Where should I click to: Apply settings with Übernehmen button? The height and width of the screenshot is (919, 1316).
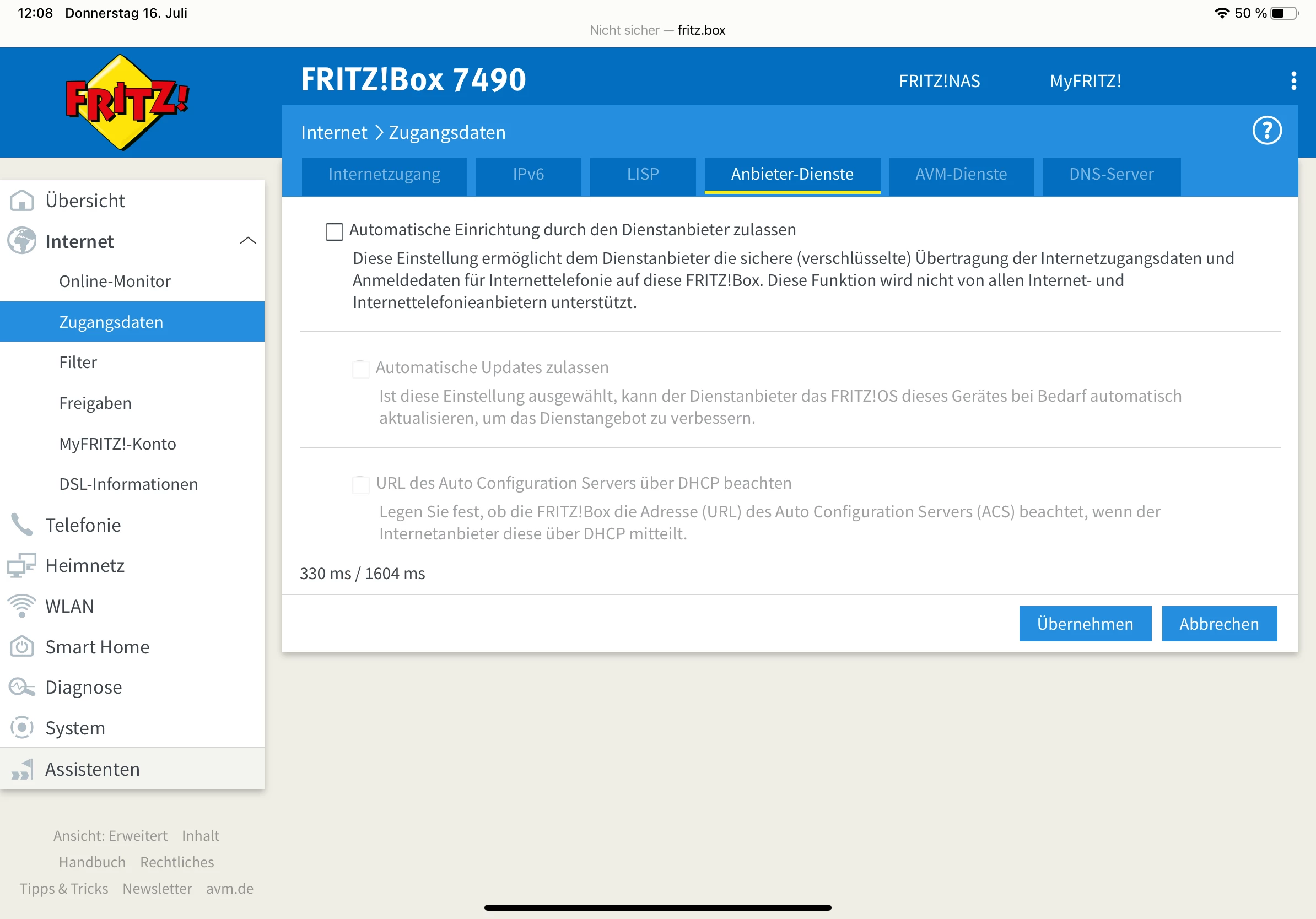1085,623
